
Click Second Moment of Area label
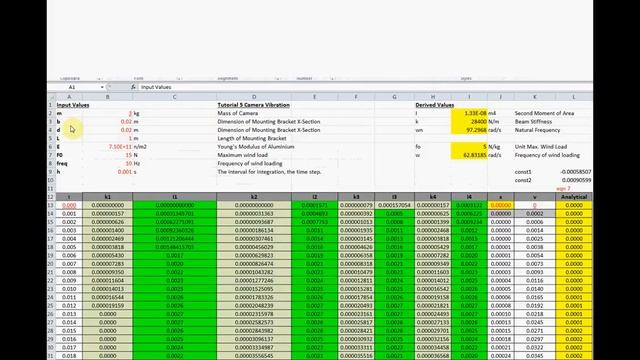[x=544, y=113]
